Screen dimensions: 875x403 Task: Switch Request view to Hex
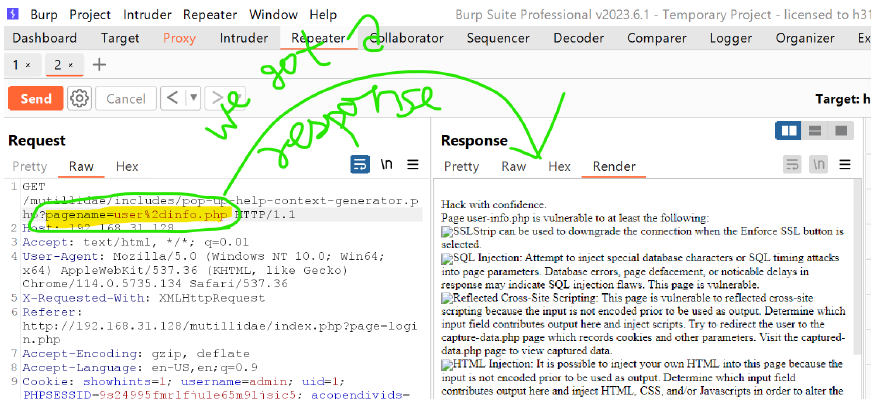127,166
